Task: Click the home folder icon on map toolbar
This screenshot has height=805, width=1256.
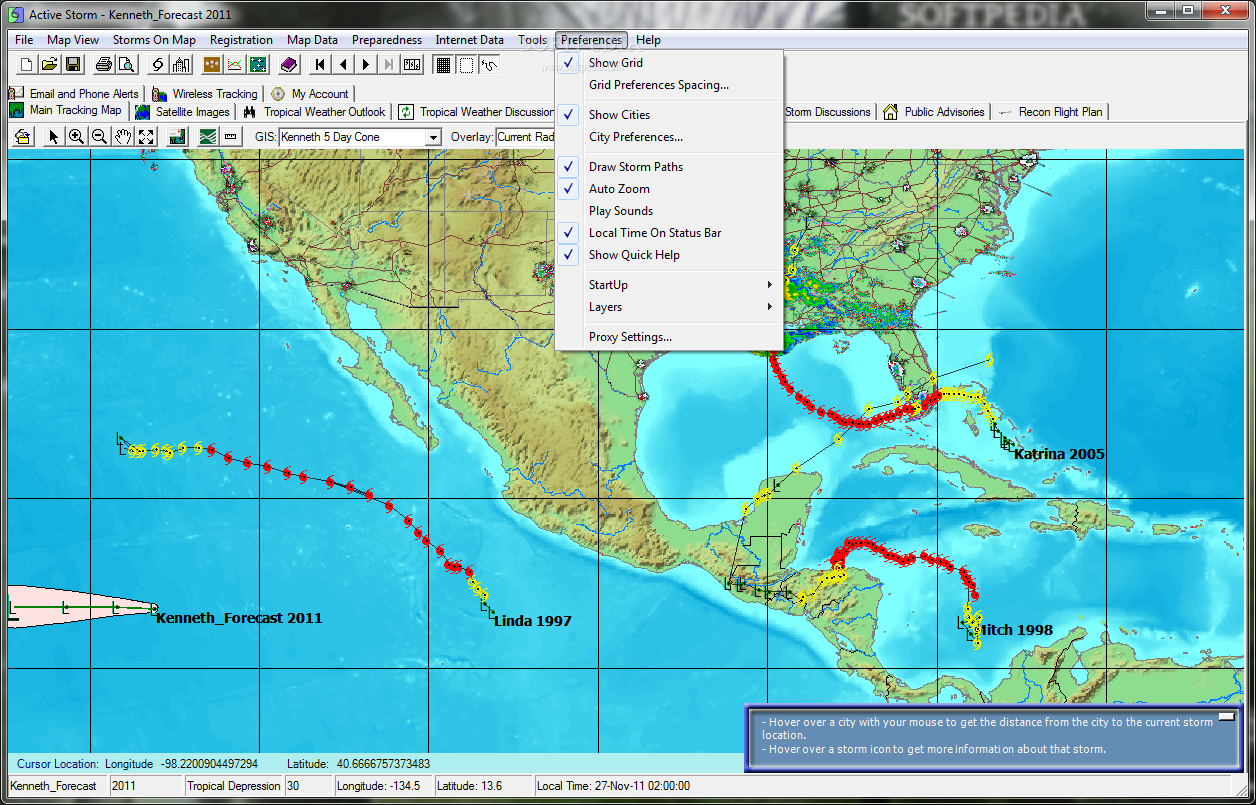Action: 22,137
